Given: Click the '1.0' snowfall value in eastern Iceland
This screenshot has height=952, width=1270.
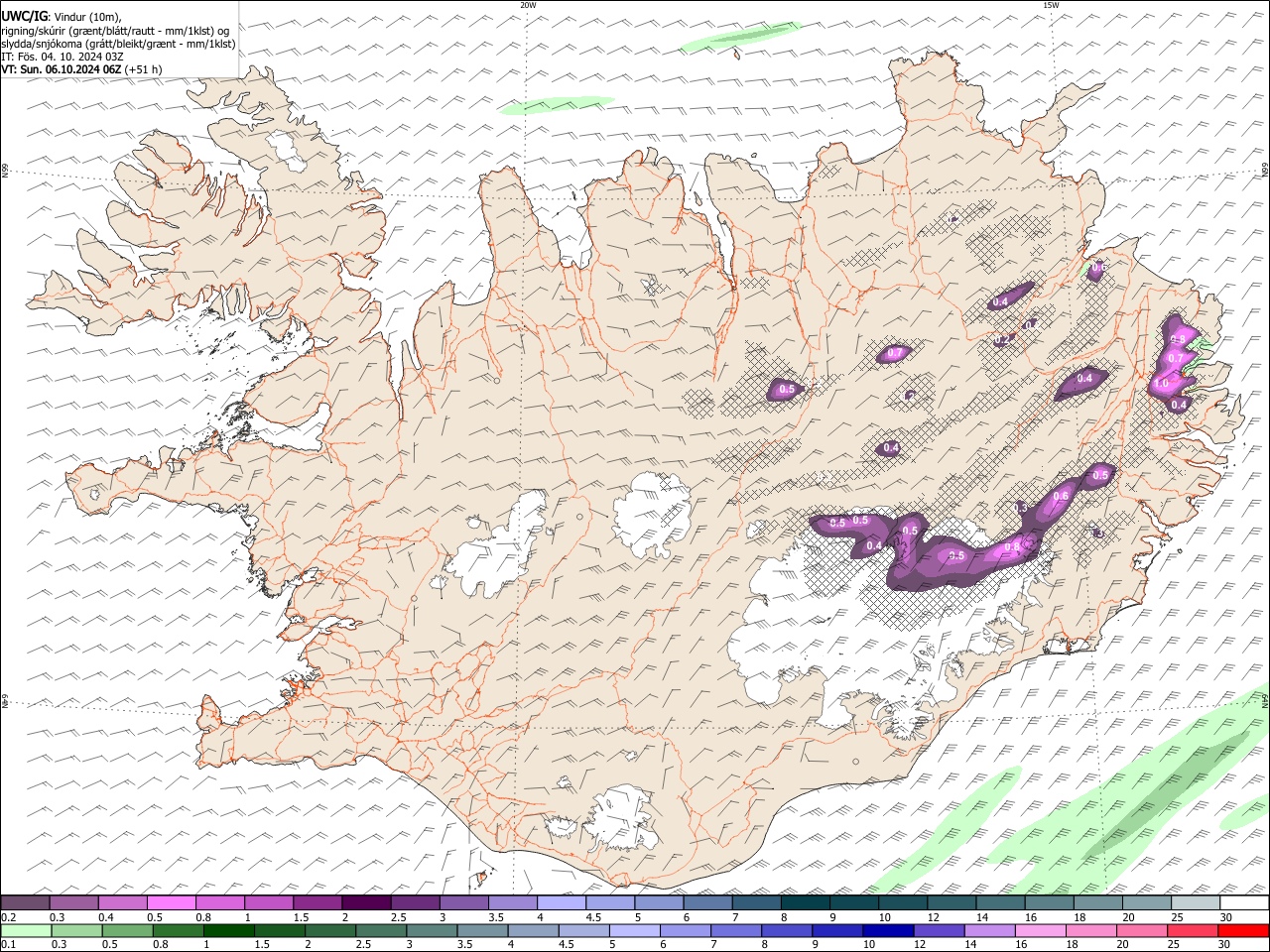Looking at the screenshot, I should (x=1160, y=383).
